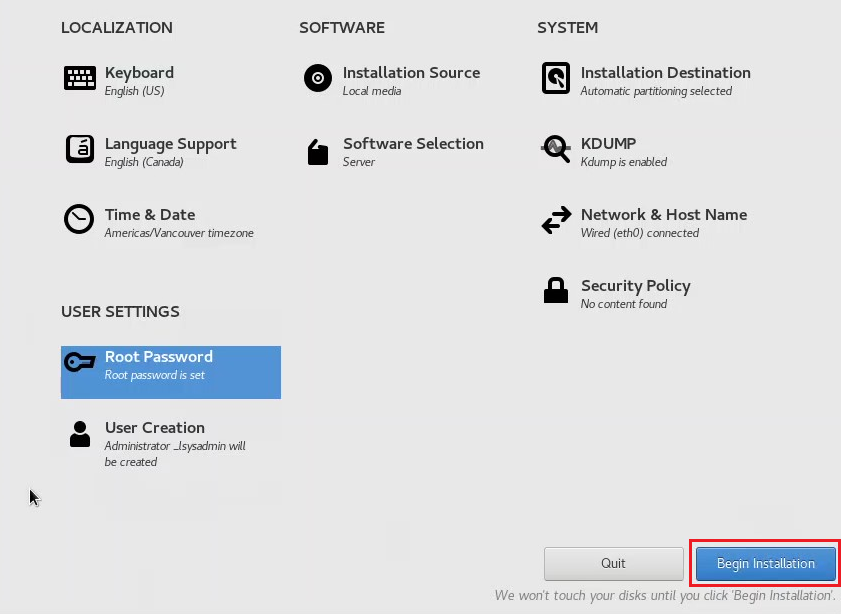Click the Software Selection package icon
The image size is (841, 614).
tap(318, 152)
